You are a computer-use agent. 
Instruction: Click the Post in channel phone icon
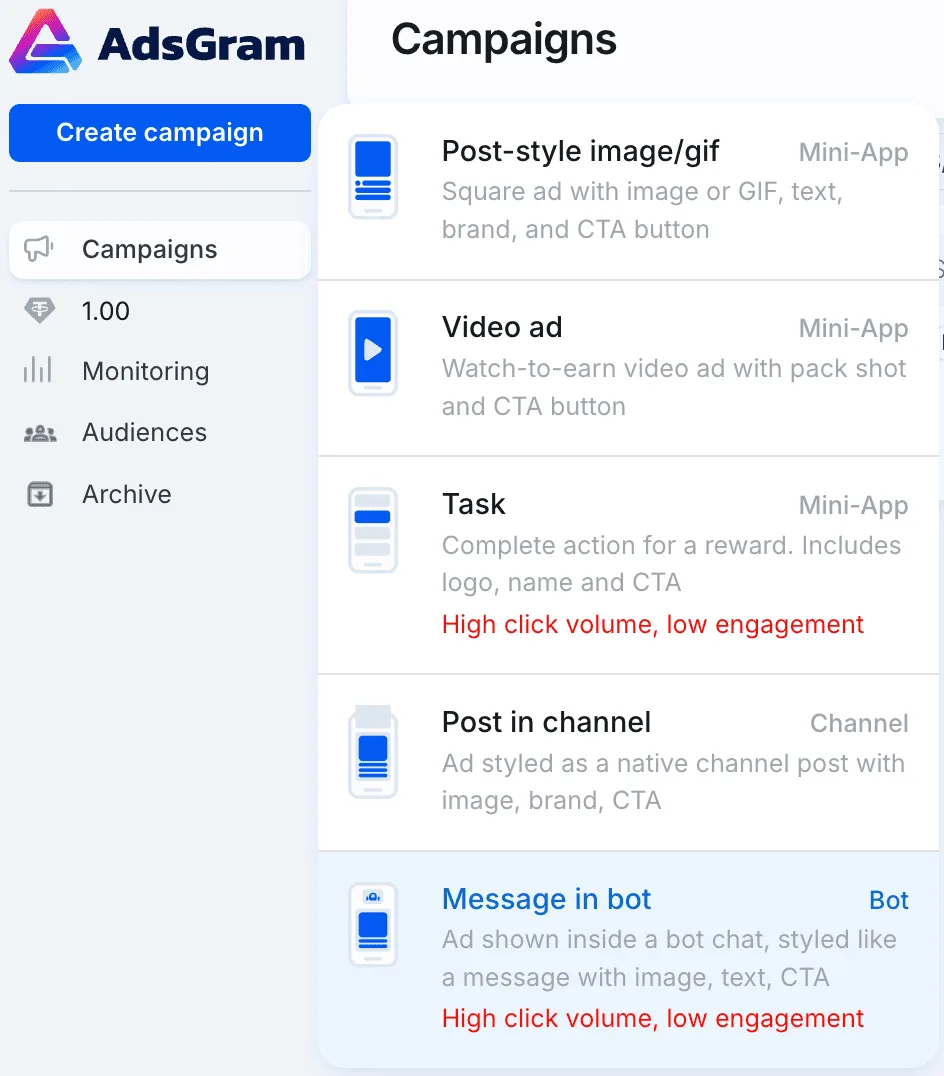coord(373,752)
